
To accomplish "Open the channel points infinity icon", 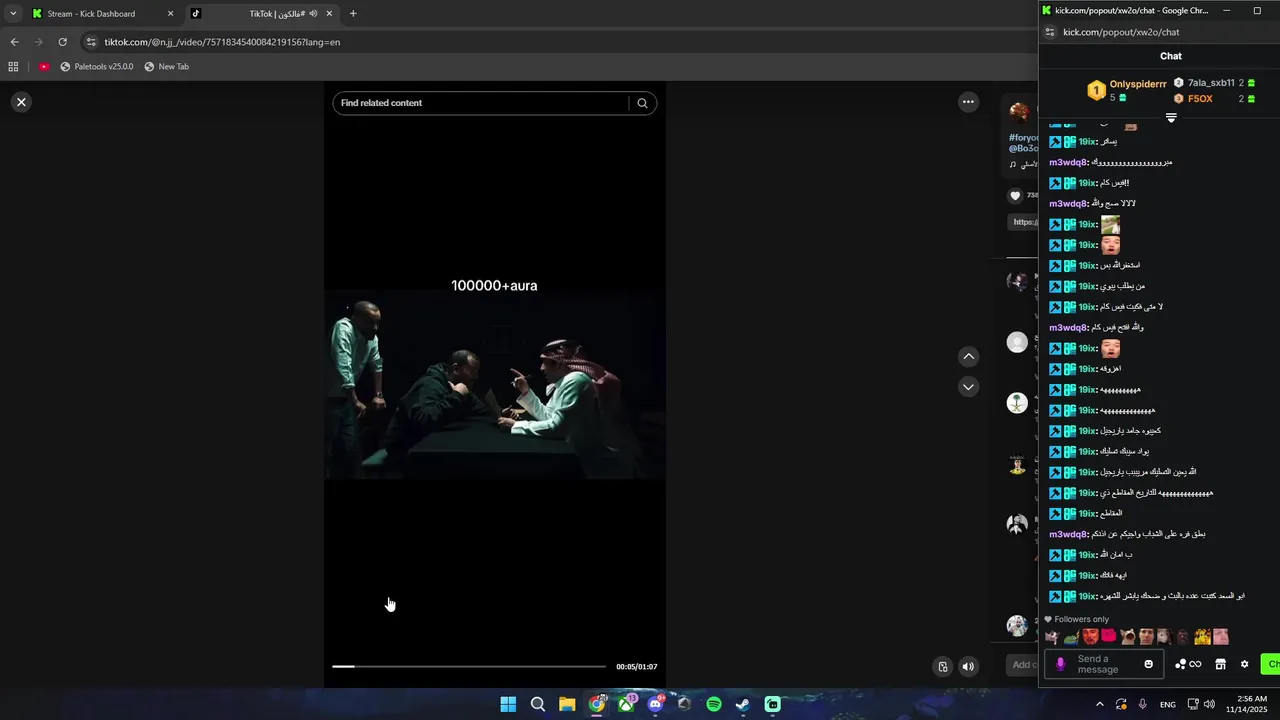I will 1189,664.
